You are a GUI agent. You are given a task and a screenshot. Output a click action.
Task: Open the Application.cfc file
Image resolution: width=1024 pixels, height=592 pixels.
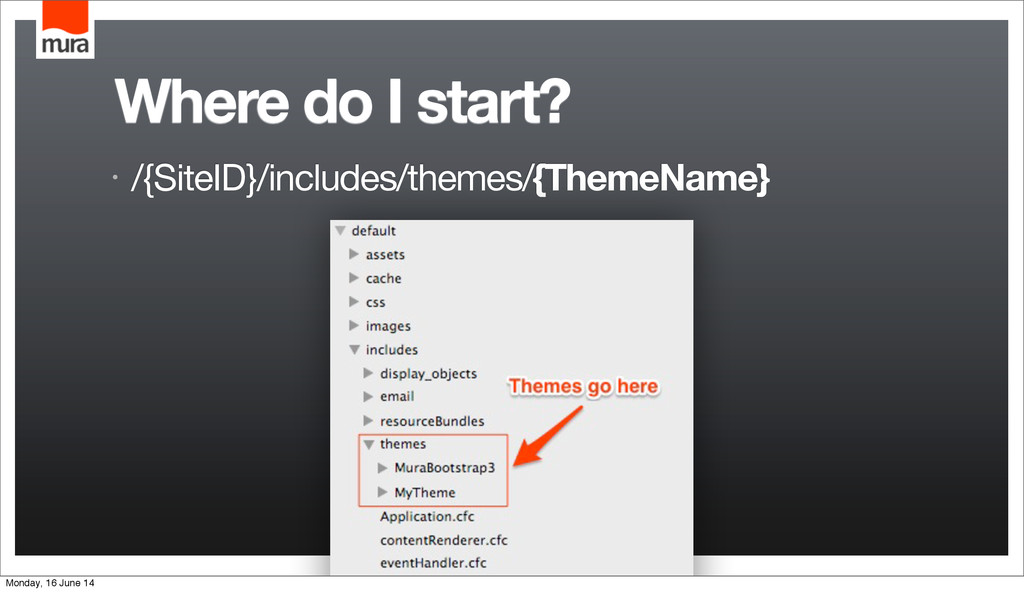click(x=427, y=516)
